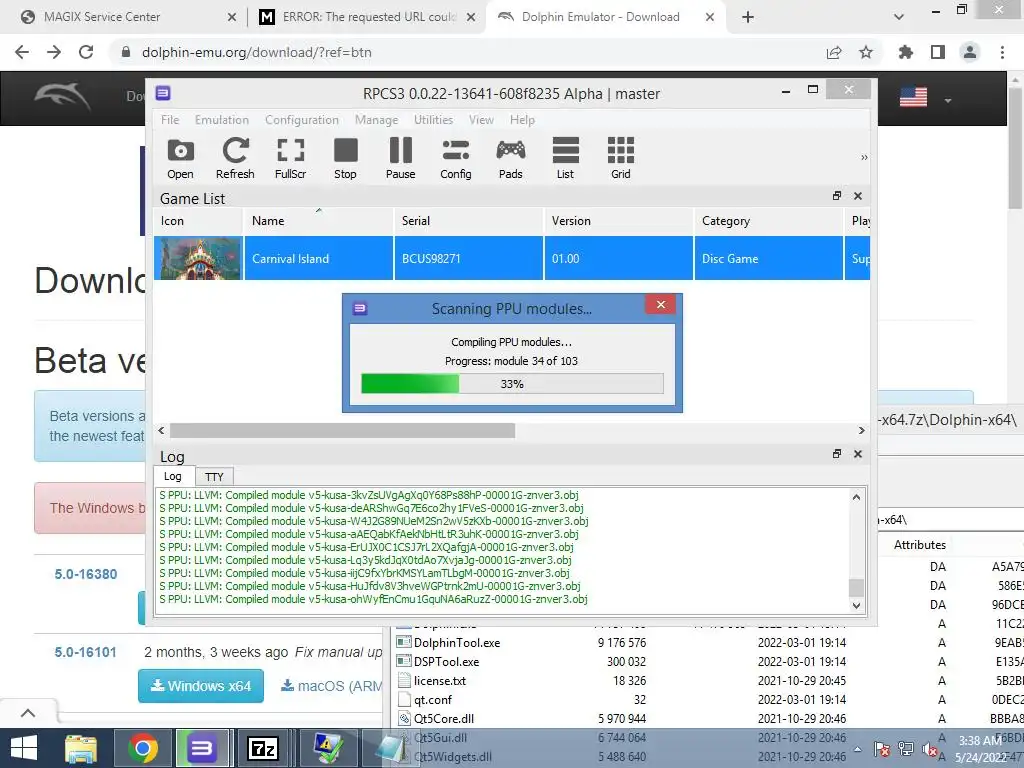The height and width of the screenshot is (768, 1024).
Task: Open the 5.0-16101 version link
Action: click(86, 652)
